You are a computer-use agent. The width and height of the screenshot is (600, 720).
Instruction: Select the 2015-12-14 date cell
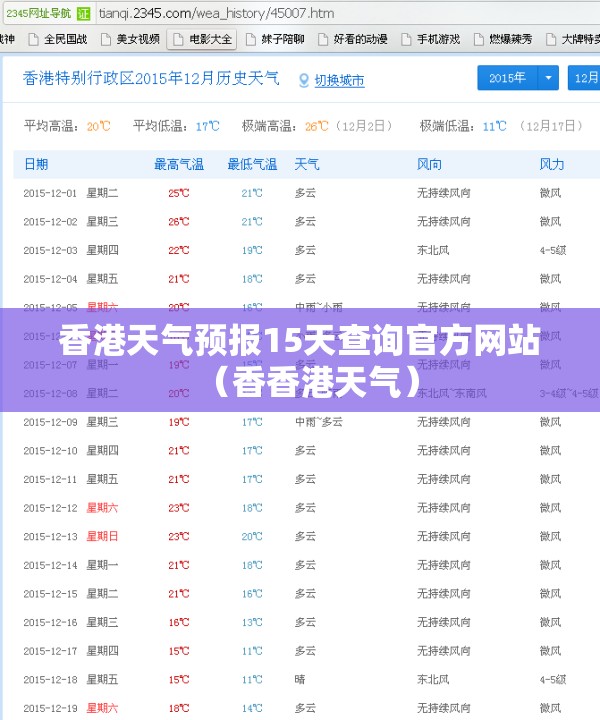pos(50,565)
